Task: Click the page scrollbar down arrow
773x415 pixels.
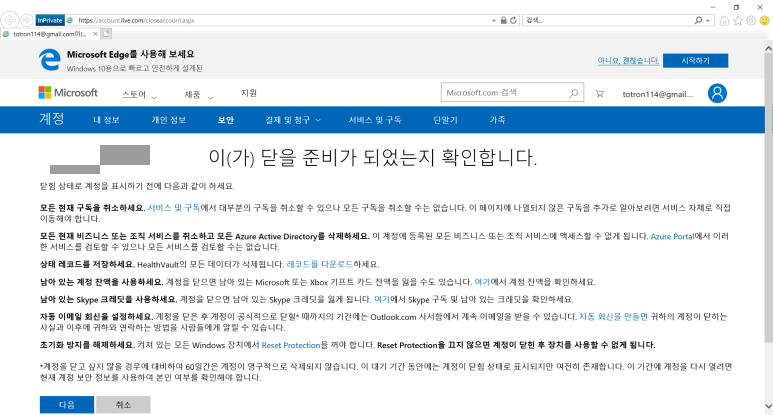Action: 768,406
